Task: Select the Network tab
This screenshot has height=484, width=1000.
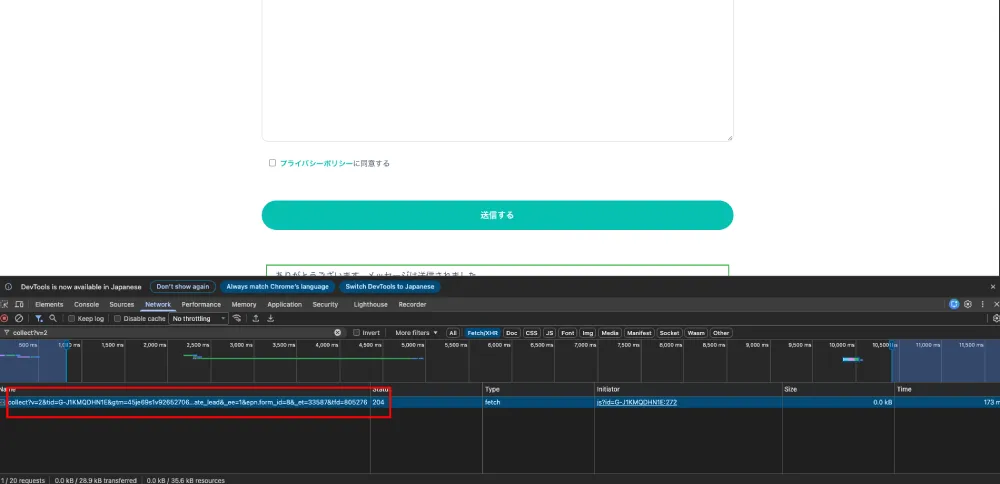Action: point(158,305)
